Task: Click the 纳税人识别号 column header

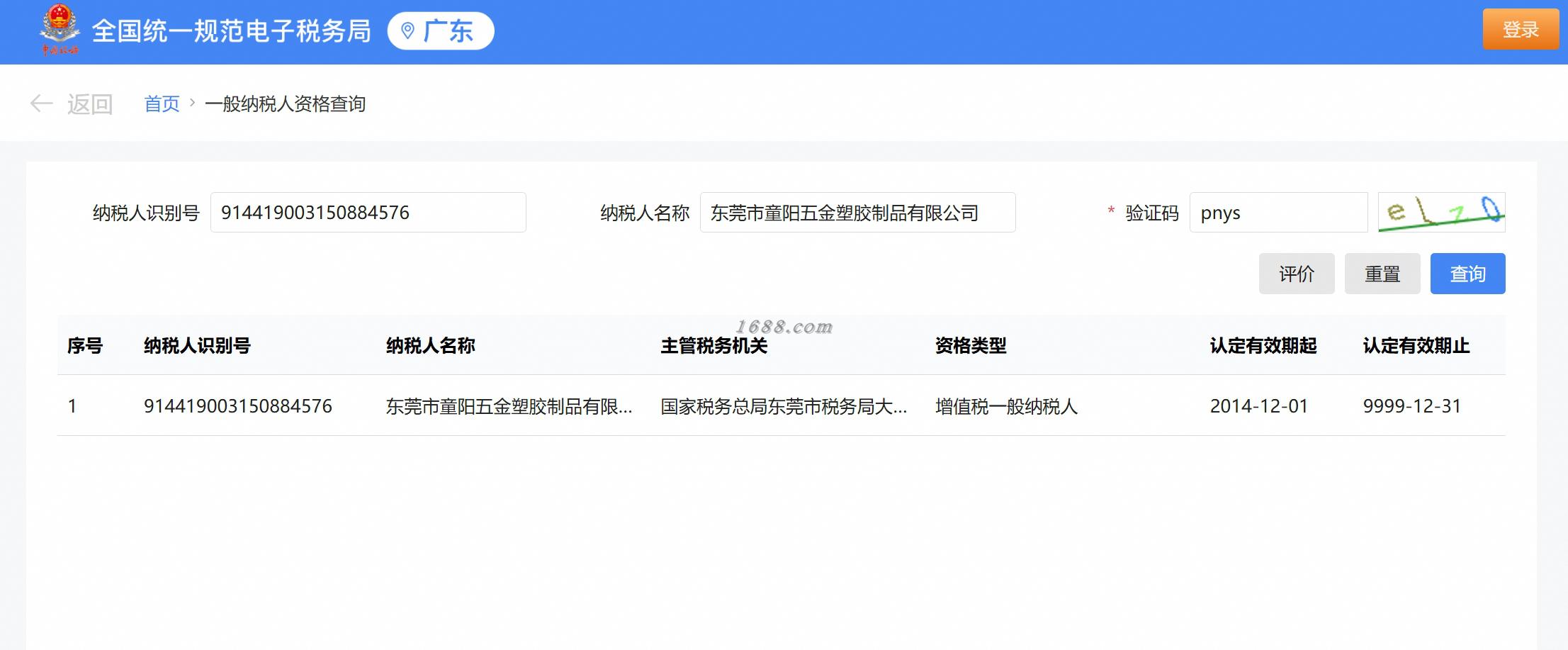Action: [197, 346]
